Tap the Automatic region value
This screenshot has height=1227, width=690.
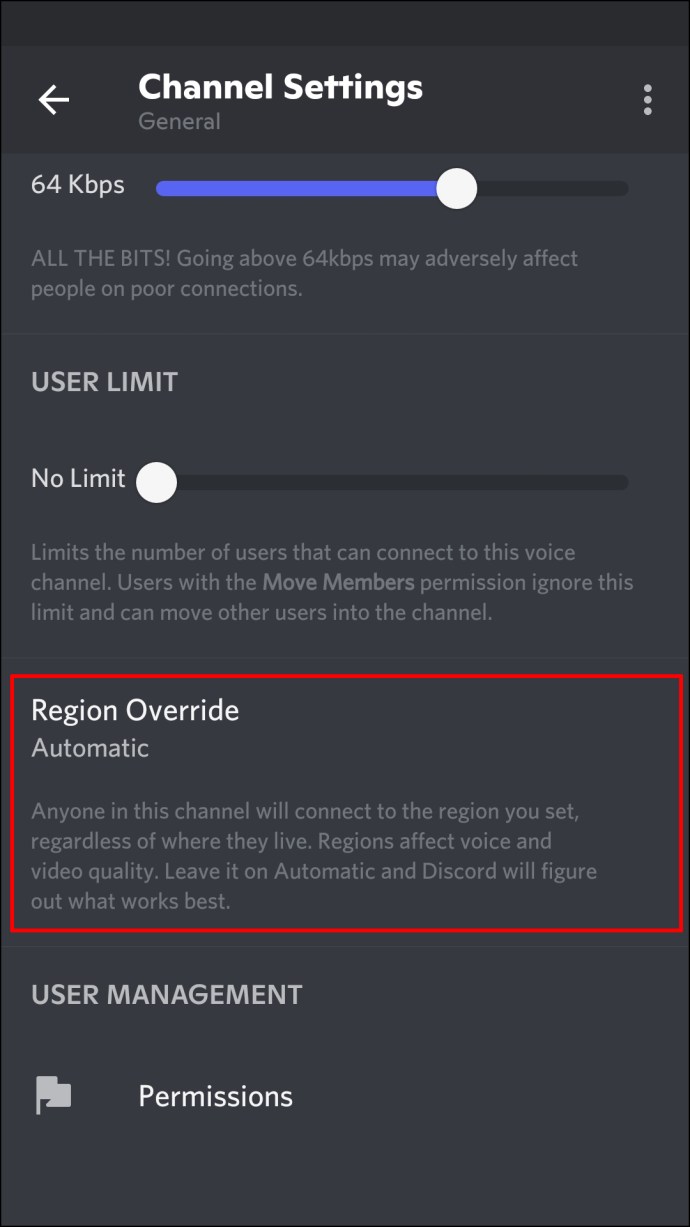90,748
